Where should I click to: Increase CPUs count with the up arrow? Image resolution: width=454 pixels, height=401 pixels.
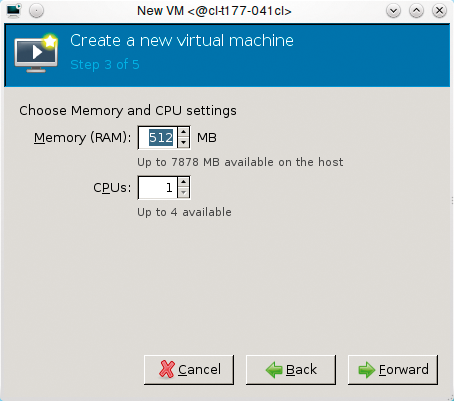tap(183, 182)
